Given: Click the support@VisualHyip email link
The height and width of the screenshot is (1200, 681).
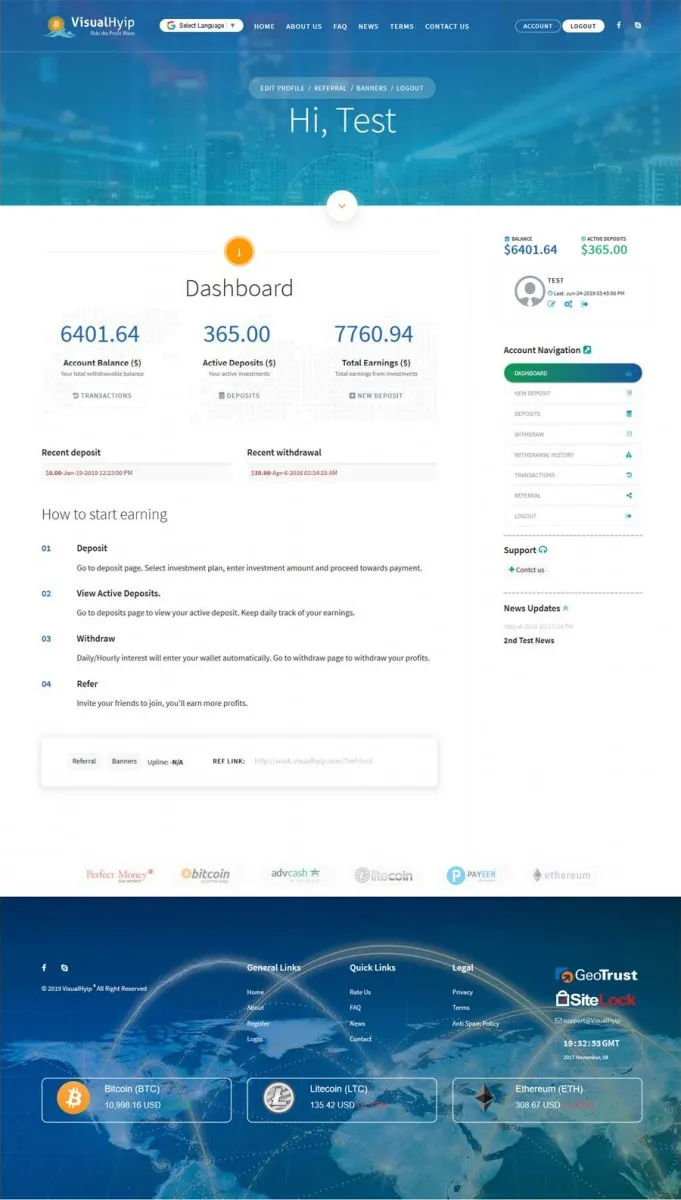Looking at the screenshot, I should pos(588,1021).
